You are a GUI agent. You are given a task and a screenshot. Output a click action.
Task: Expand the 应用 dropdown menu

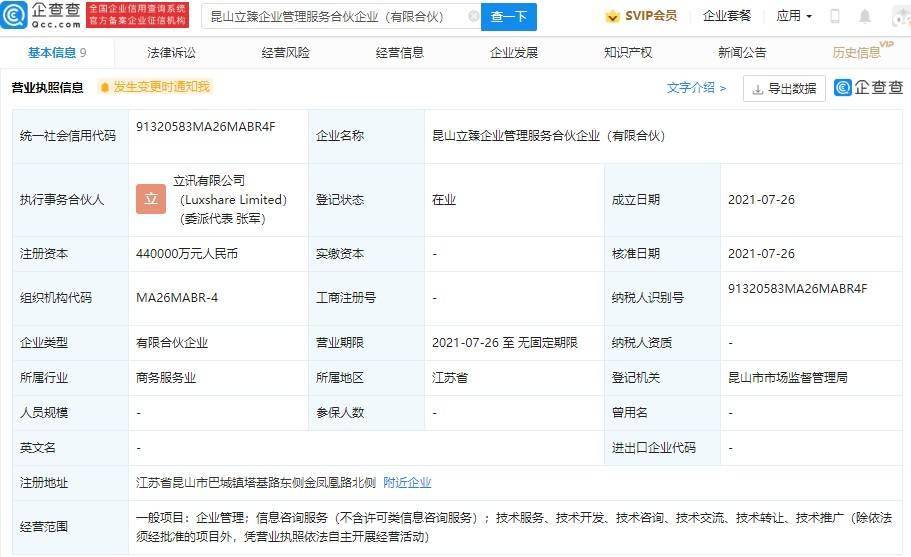[x=794, y=16]
